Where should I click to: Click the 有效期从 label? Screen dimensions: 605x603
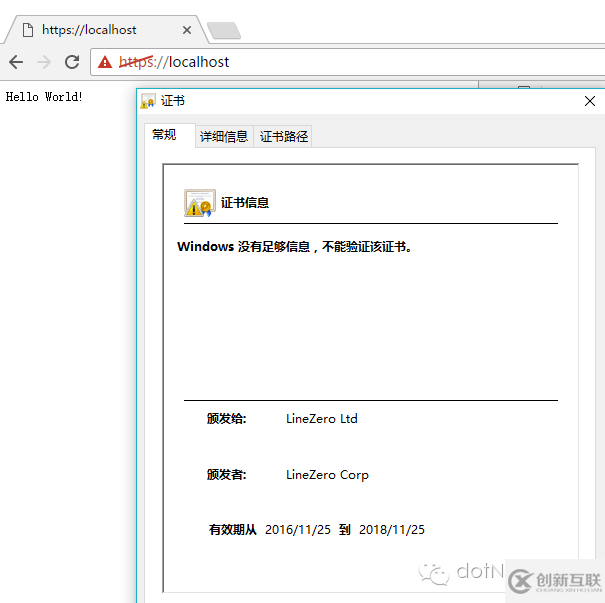[233, 530]
